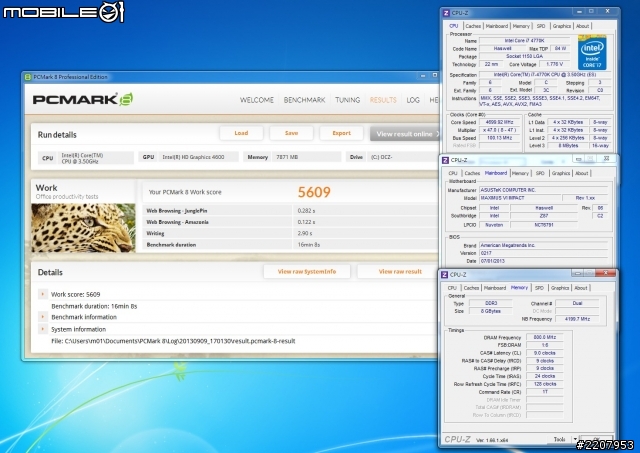This screenshot has height=453, width=640.
Task: Click the Intel Core i7 4770K Name field
Action: click(524, 41)
